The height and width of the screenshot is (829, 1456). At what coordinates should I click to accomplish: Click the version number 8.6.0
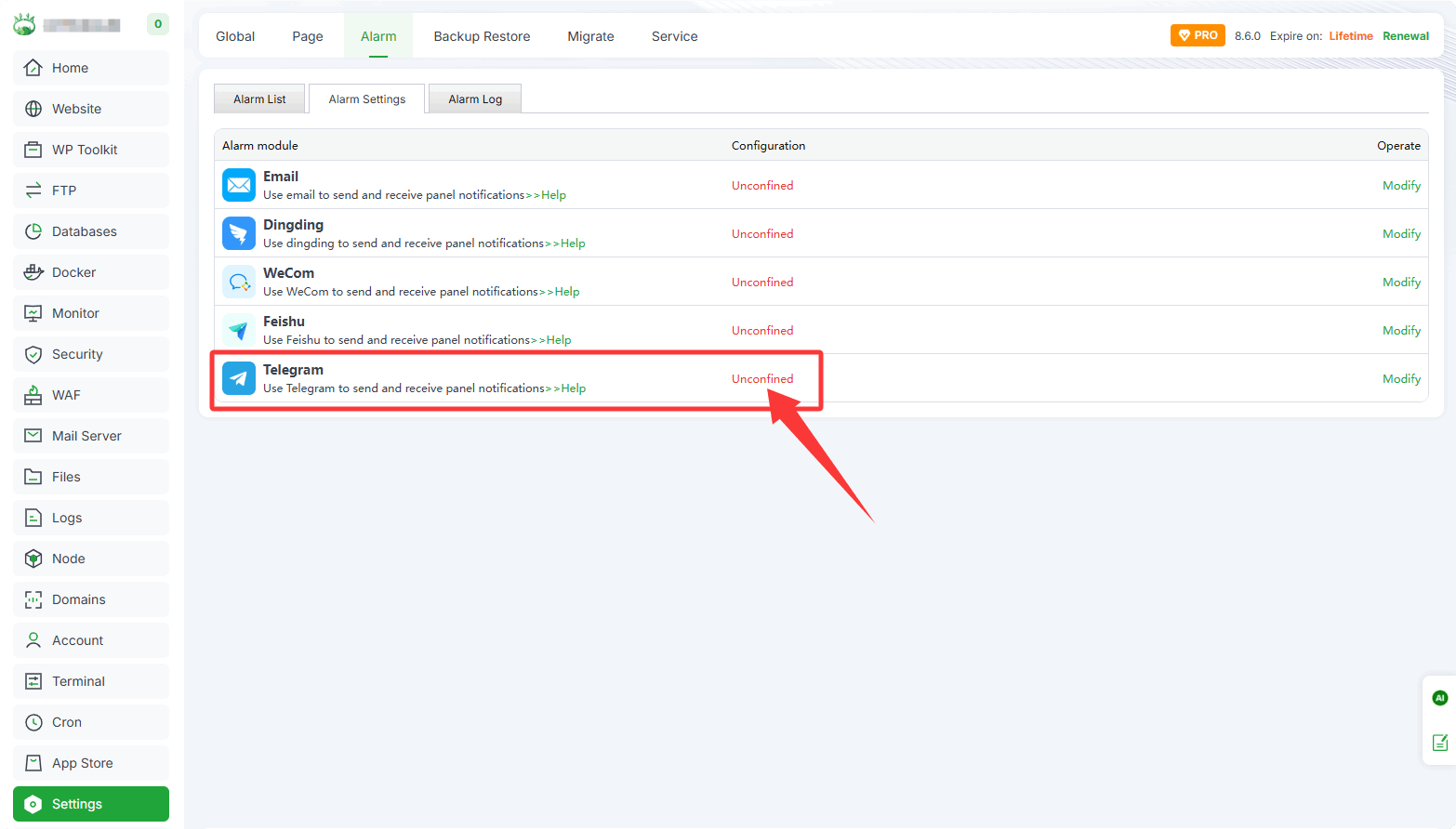(1248, 36)
